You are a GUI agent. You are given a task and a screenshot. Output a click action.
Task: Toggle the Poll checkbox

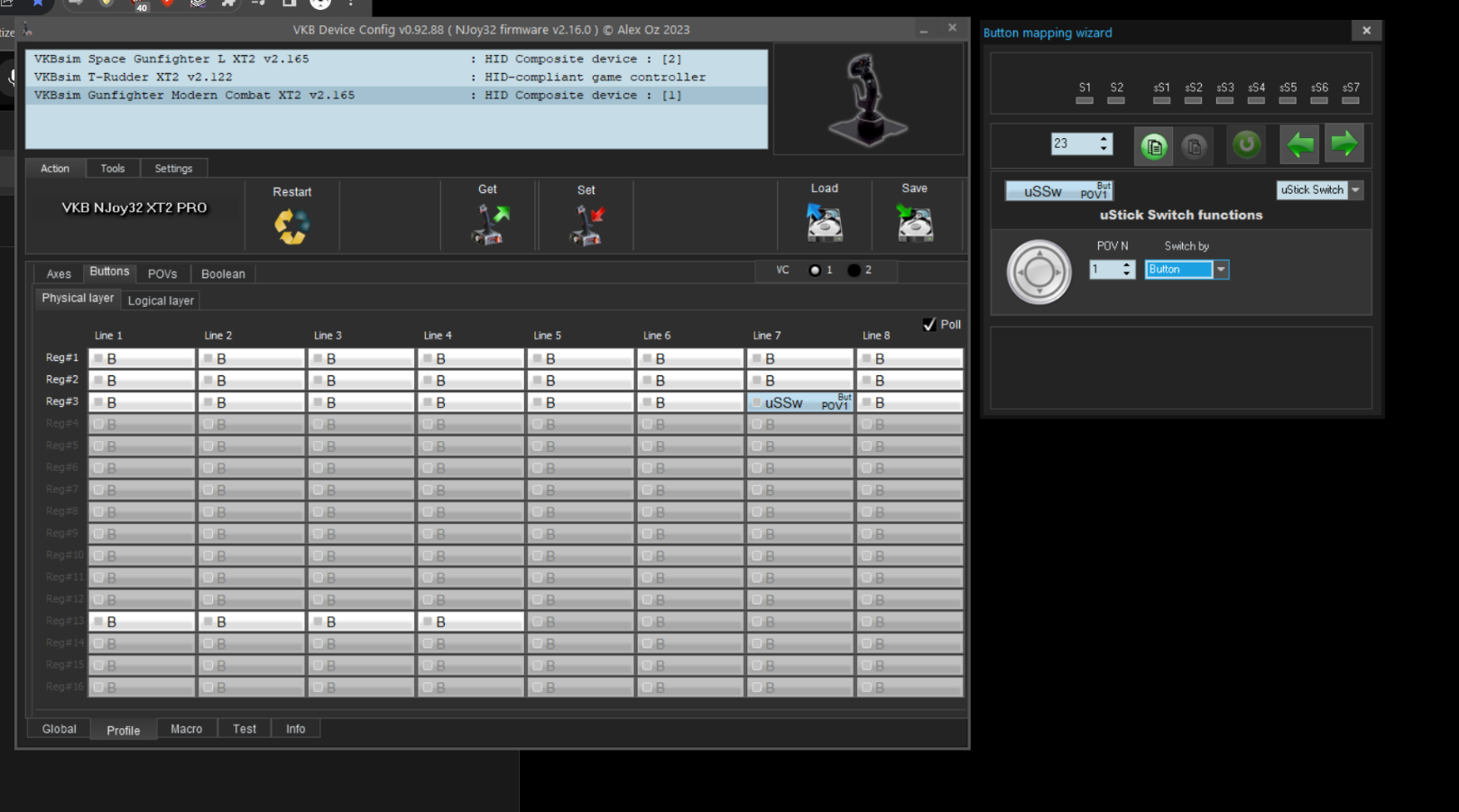point(929,325)
